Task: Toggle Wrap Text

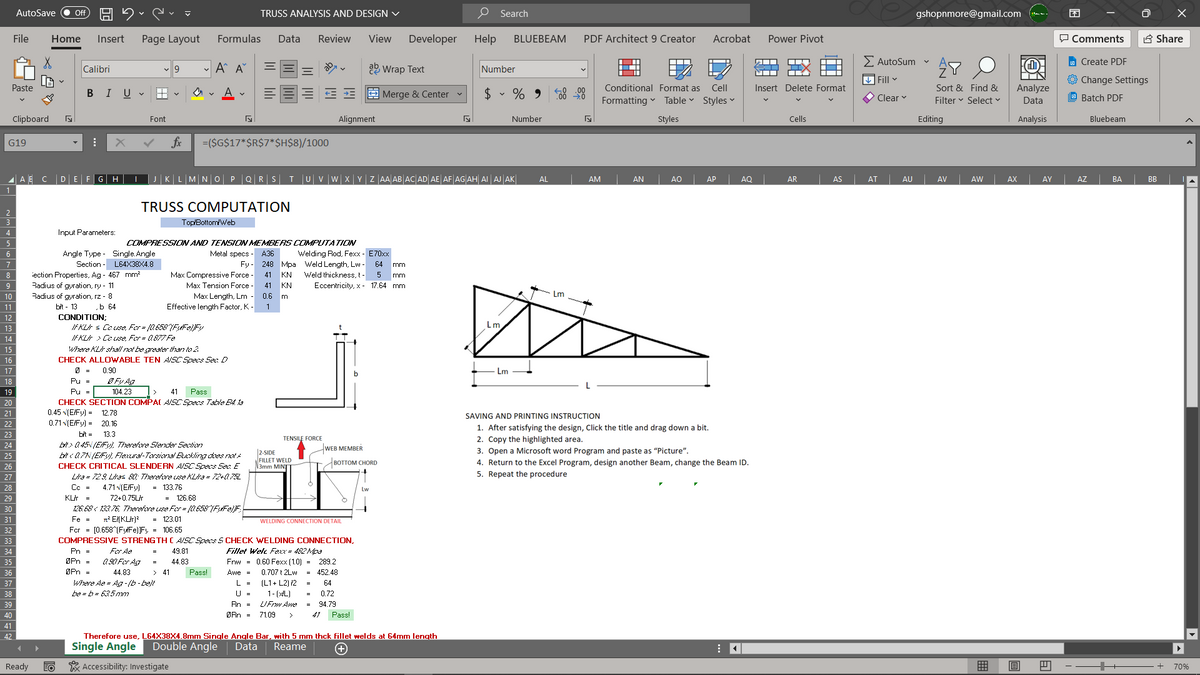Action: click(x=398, y=69)
